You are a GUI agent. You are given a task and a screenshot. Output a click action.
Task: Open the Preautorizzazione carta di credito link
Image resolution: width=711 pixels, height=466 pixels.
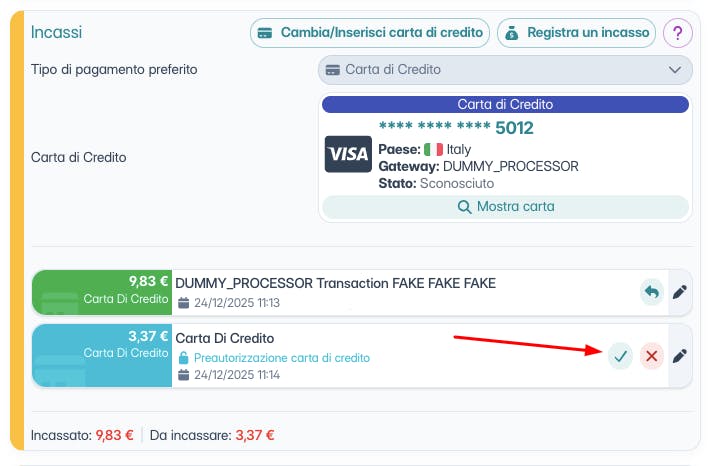tap(281, 357)
